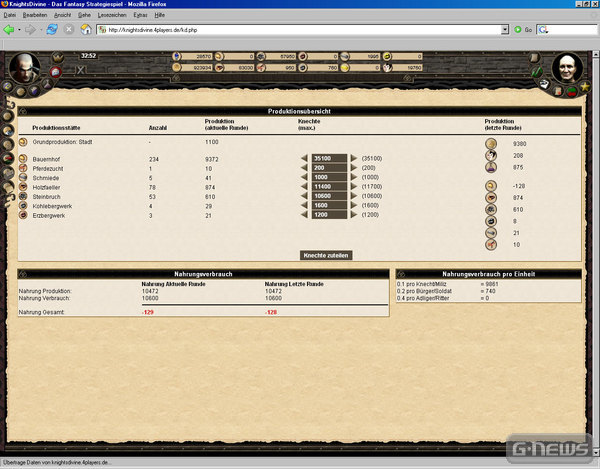
Task: Click the Pferdezucht horse breeding icon
Action: click(x=23, y=168)
